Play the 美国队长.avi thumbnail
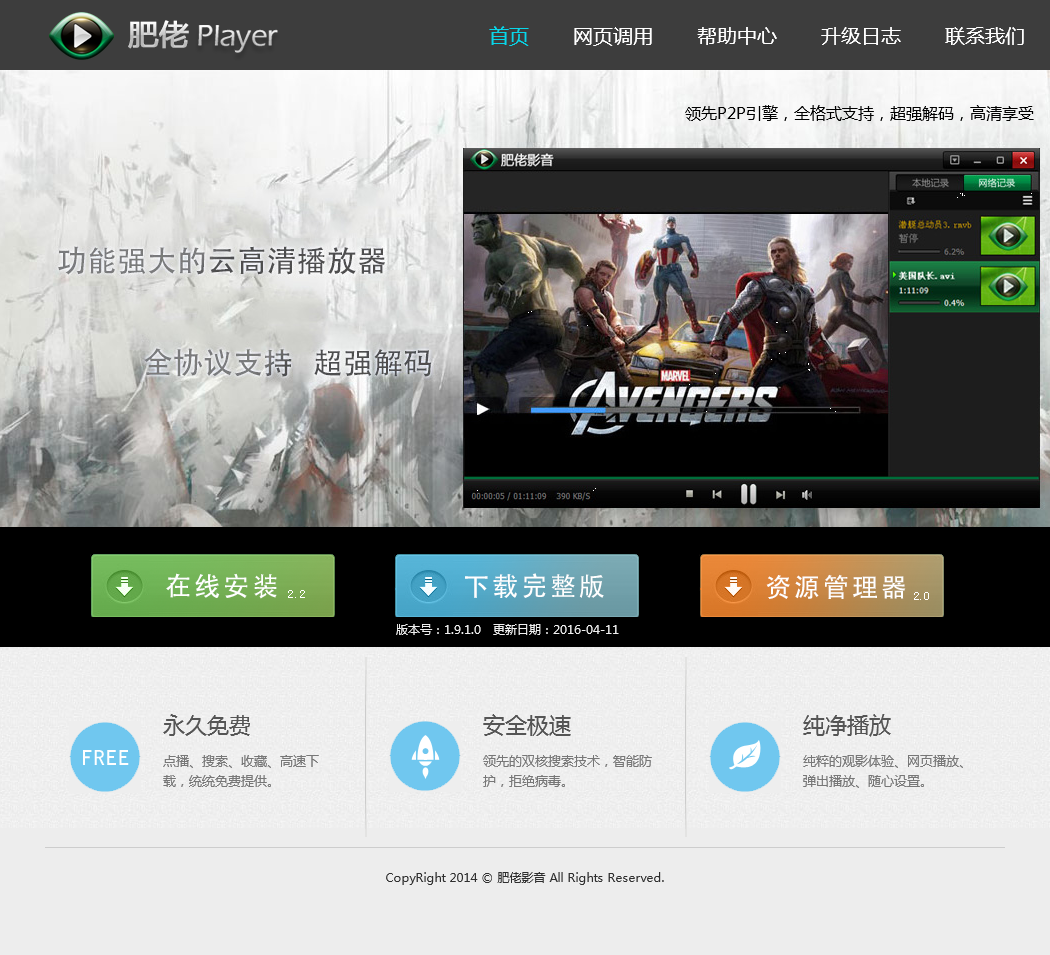This screenshot has width=1050, height=955. [x=1008, y=286]
